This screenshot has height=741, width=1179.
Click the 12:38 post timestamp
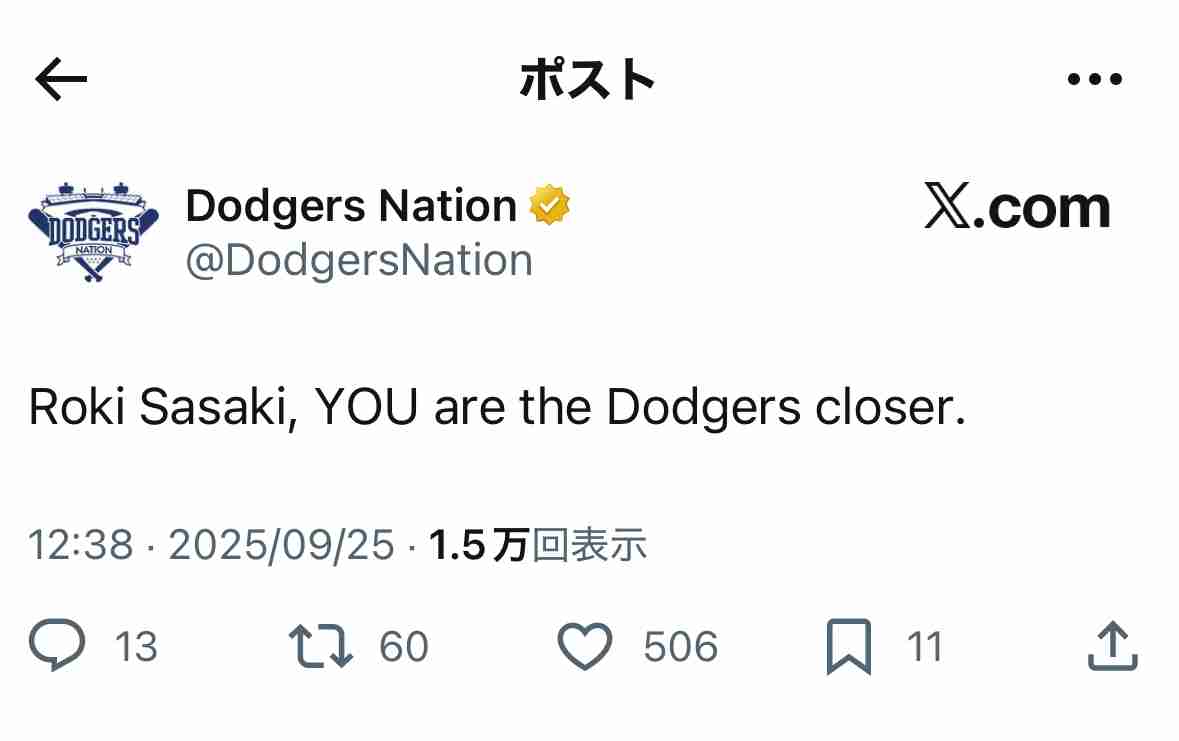[81, 545]
